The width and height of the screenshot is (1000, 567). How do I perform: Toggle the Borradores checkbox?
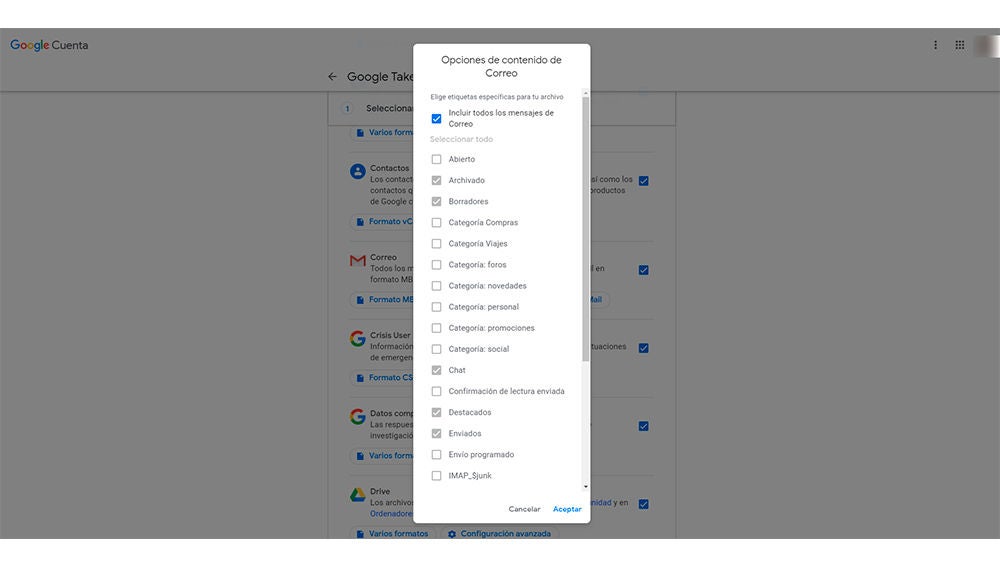click(436, 202)
